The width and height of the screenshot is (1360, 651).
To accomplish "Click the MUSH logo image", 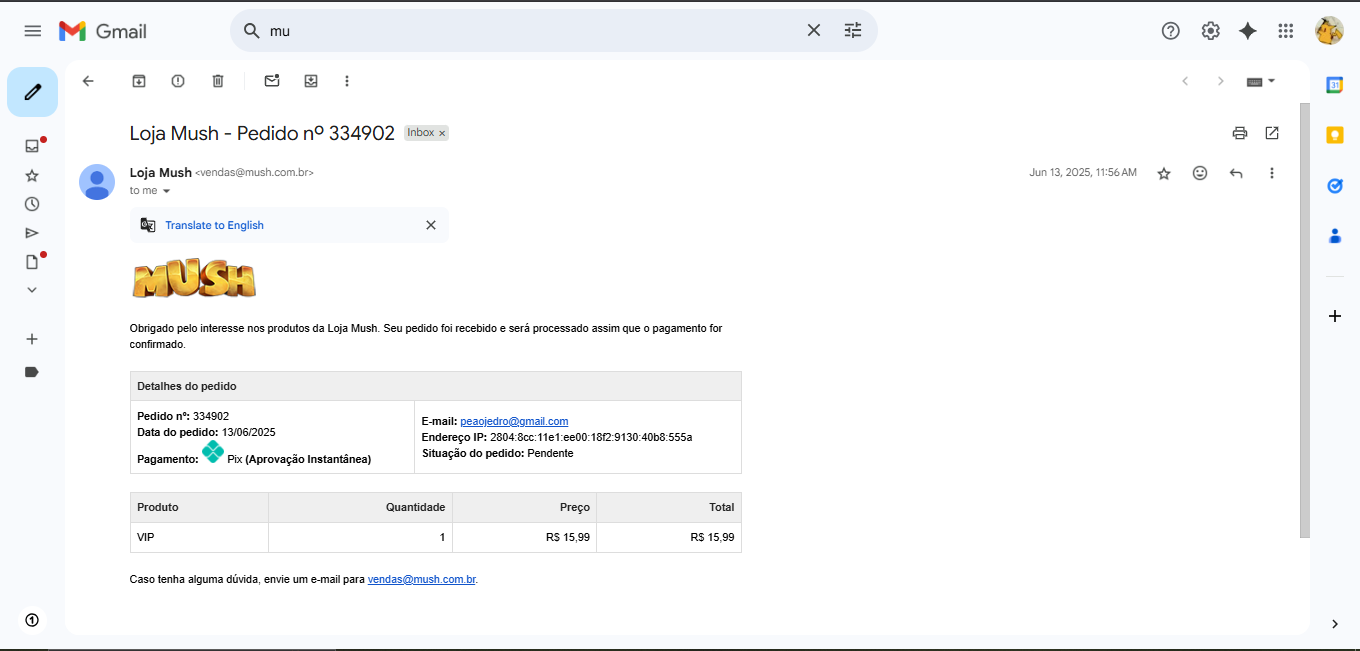I will point(194,279).
